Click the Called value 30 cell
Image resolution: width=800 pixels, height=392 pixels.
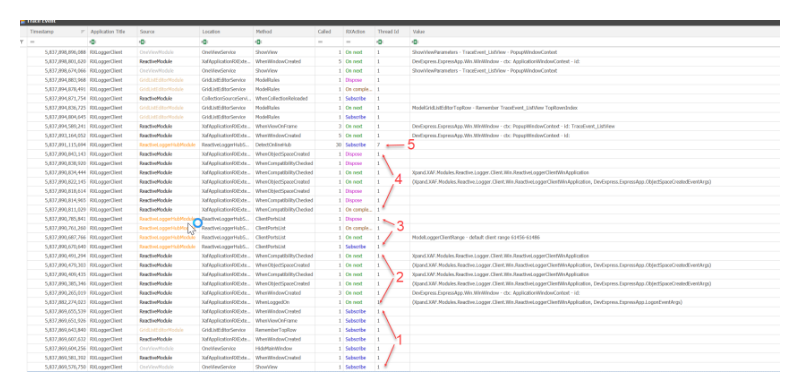coord(329,144)
